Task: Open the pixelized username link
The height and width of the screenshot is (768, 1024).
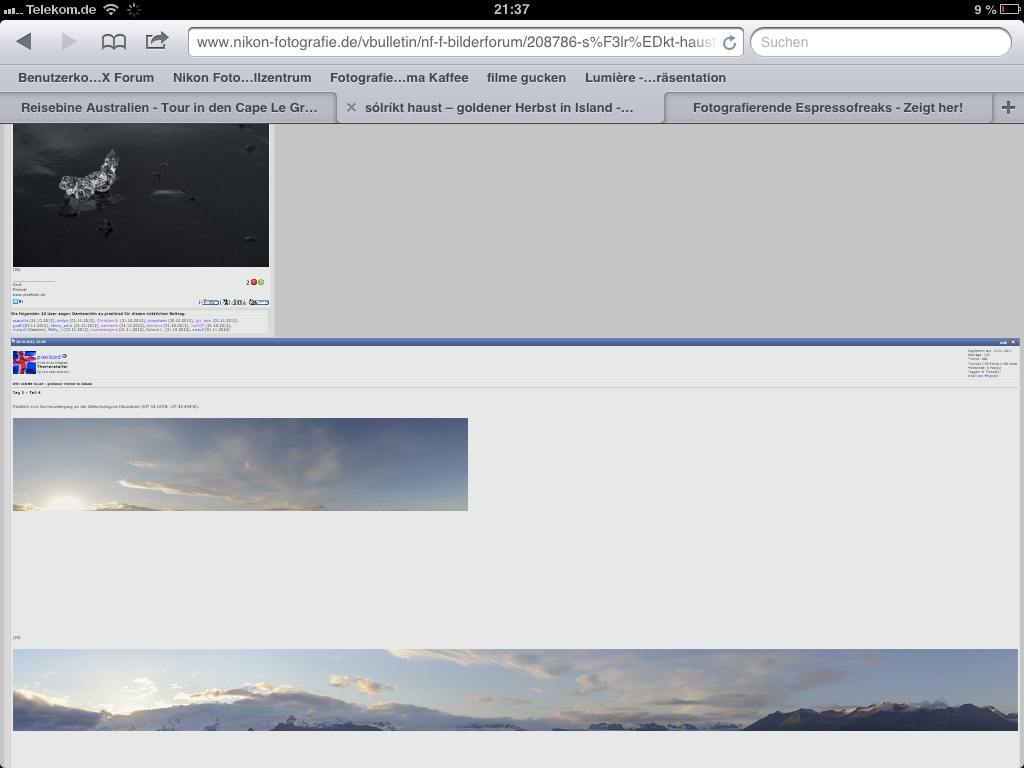Action: click(x=48, y=357)
